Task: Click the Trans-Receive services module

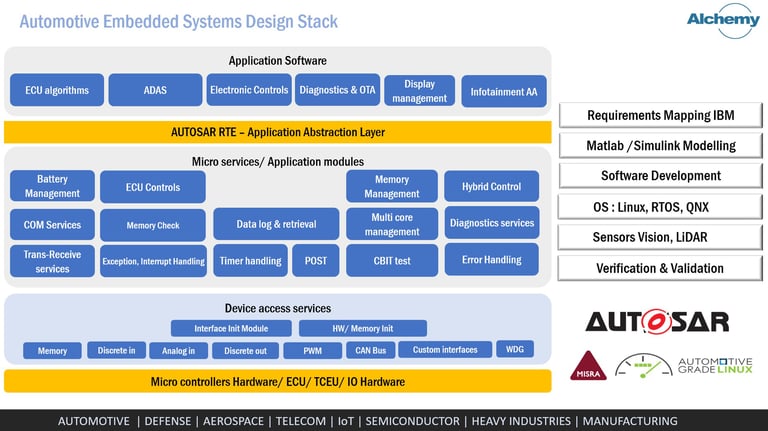Action: click(x=52, y=262)
